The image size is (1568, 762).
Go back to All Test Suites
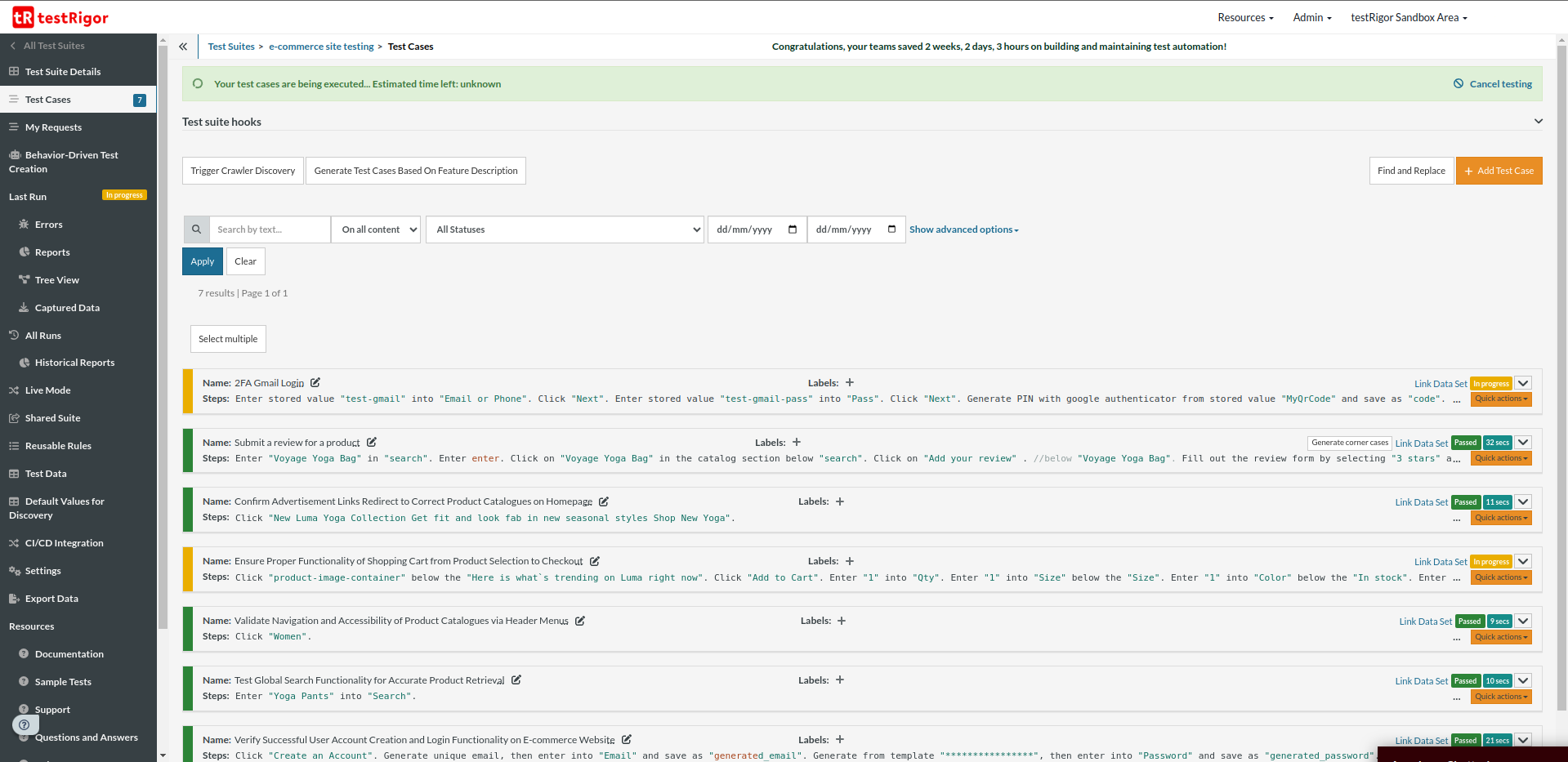[47, 46]
